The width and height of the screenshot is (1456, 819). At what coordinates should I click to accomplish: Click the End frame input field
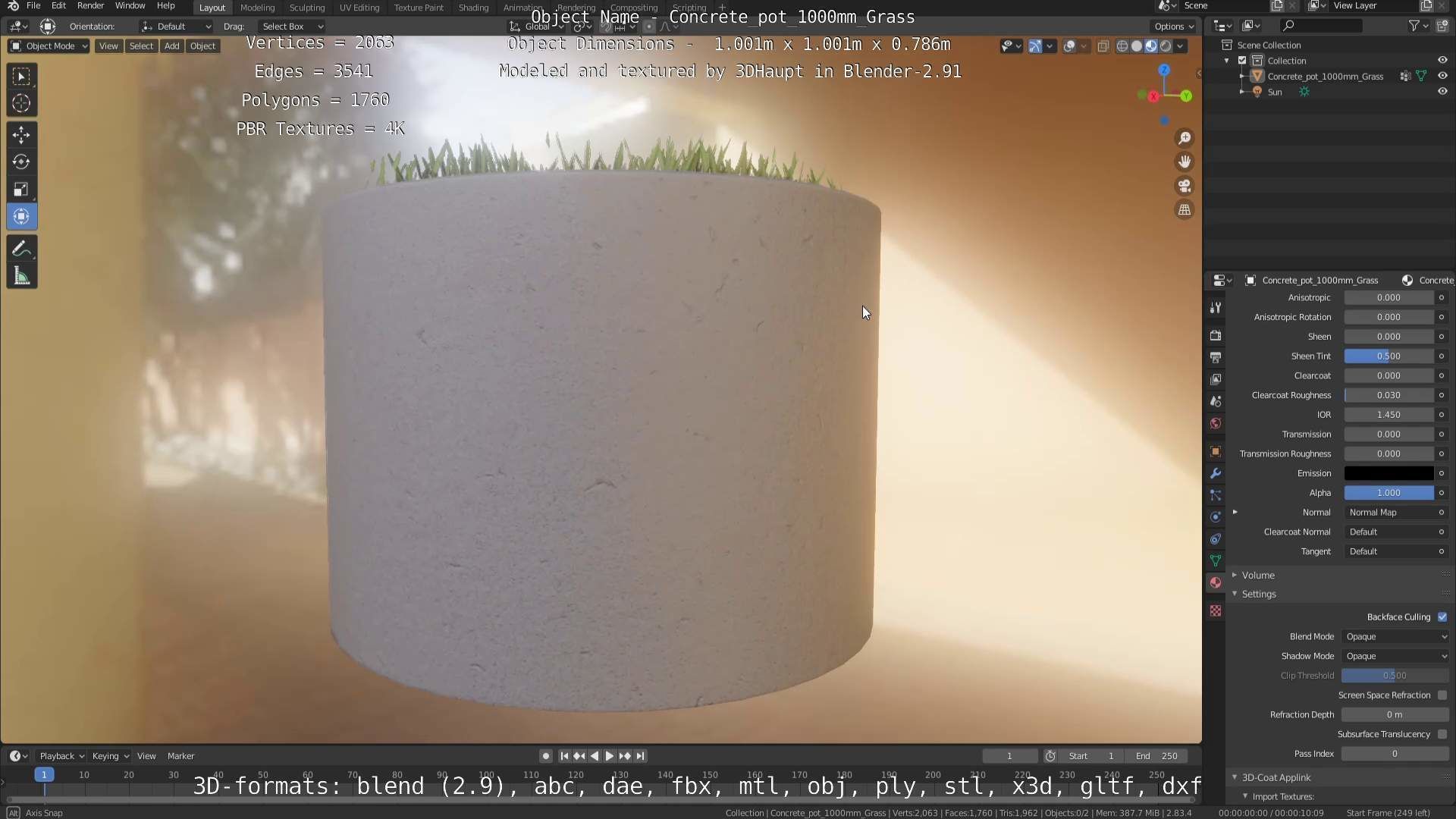1156,756
